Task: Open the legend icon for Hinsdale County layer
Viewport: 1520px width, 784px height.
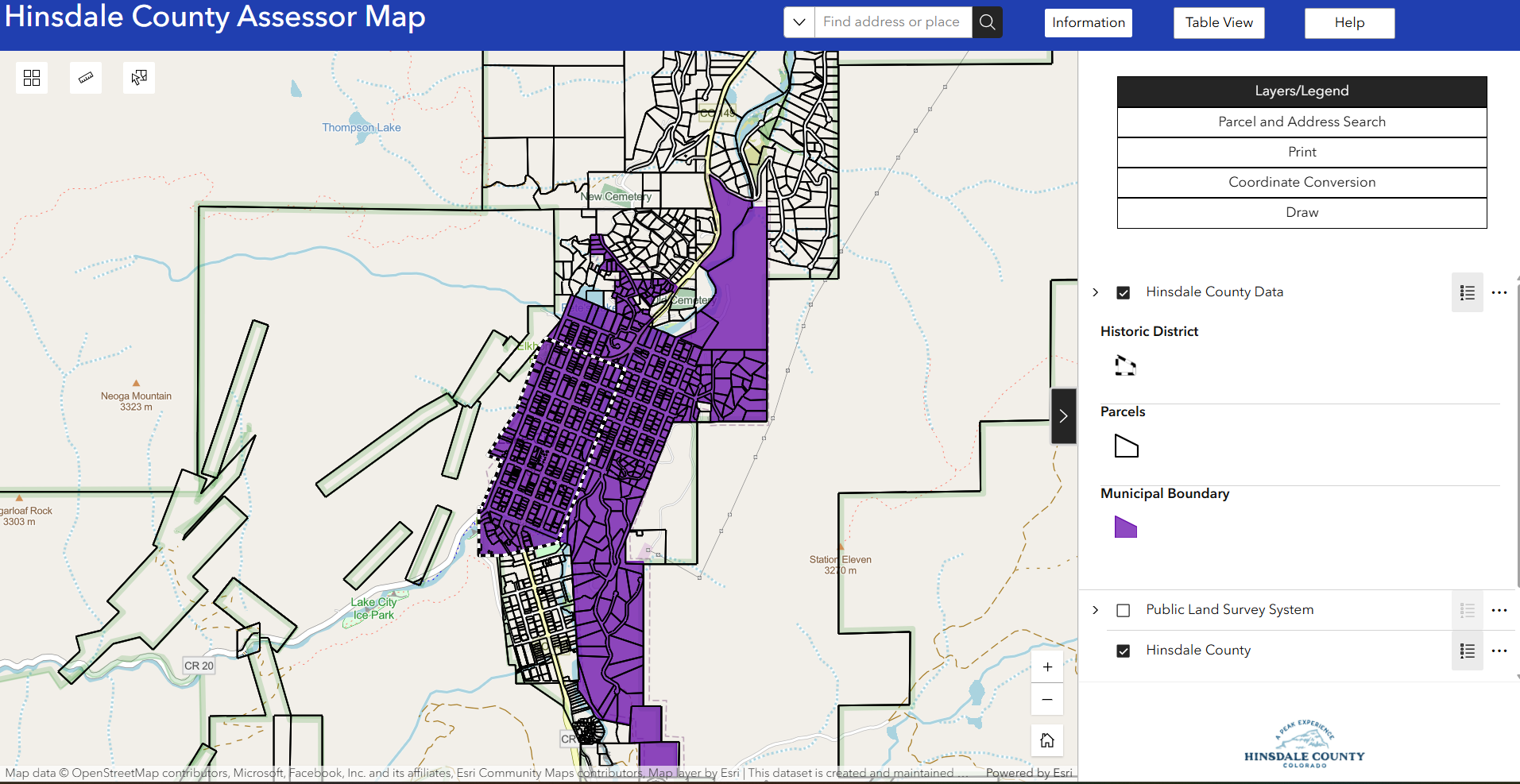Action: click(x=1467, y=651)
